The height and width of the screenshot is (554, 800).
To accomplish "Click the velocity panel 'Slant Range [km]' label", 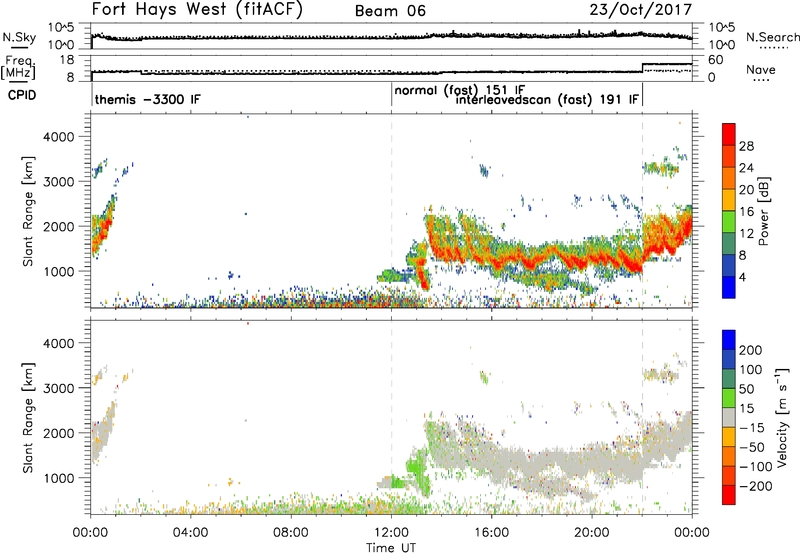I will click(x=28, y=418).
